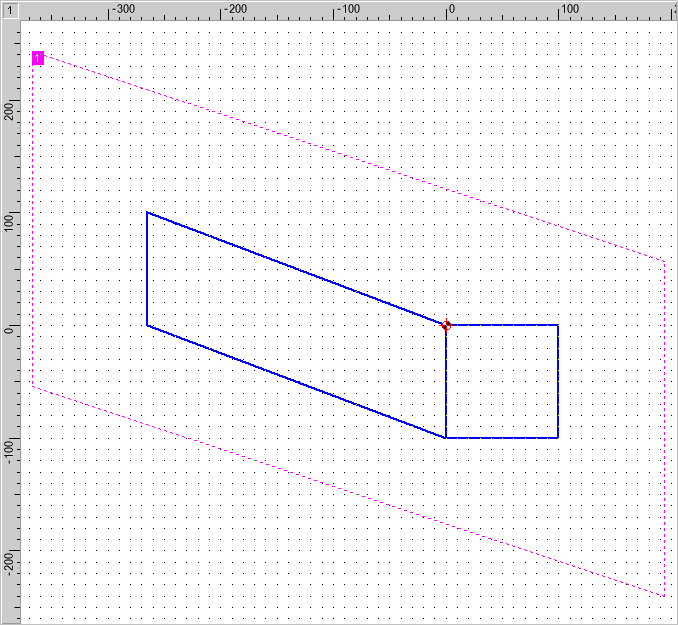The image size is (678, 625).
Task: Select the blue parallelogram's bottom slanted edge
Action: [296, 381]
